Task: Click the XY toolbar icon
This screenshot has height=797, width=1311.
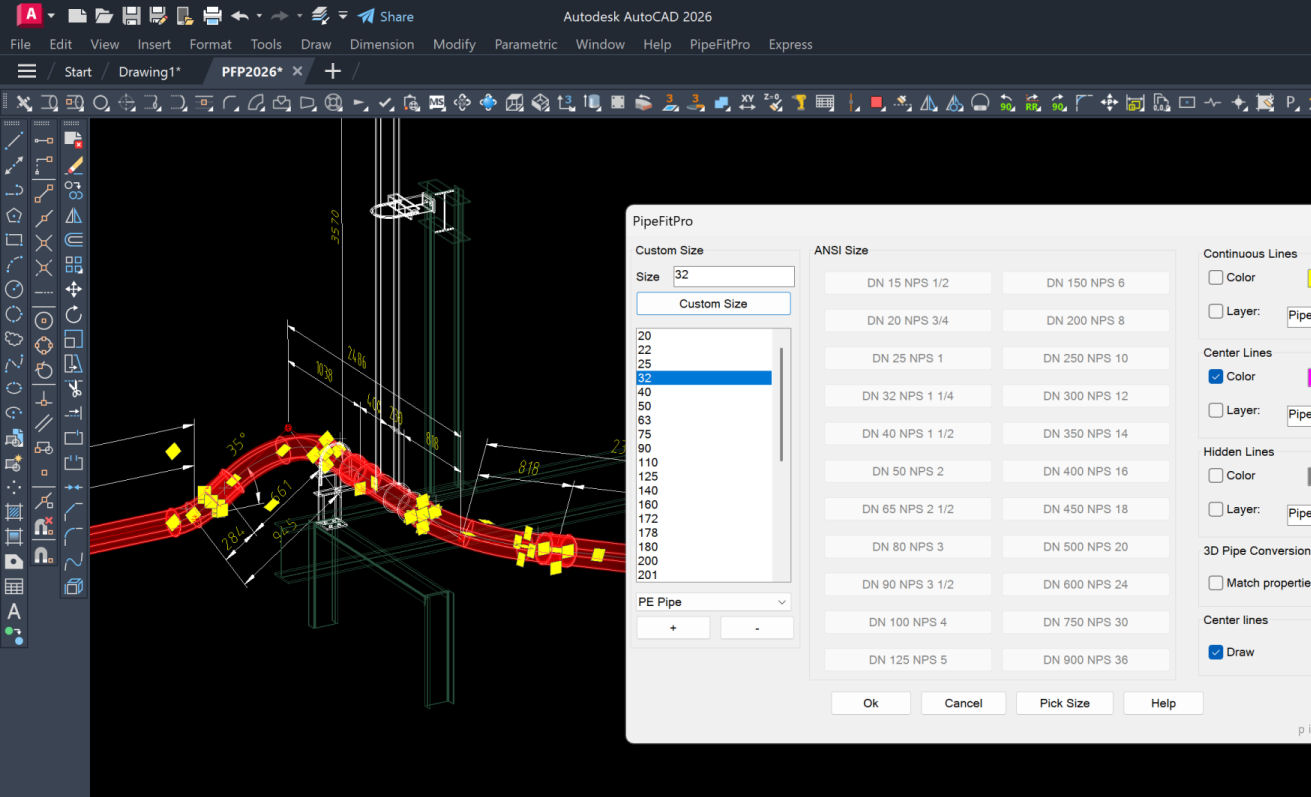Action: (747, 102)
